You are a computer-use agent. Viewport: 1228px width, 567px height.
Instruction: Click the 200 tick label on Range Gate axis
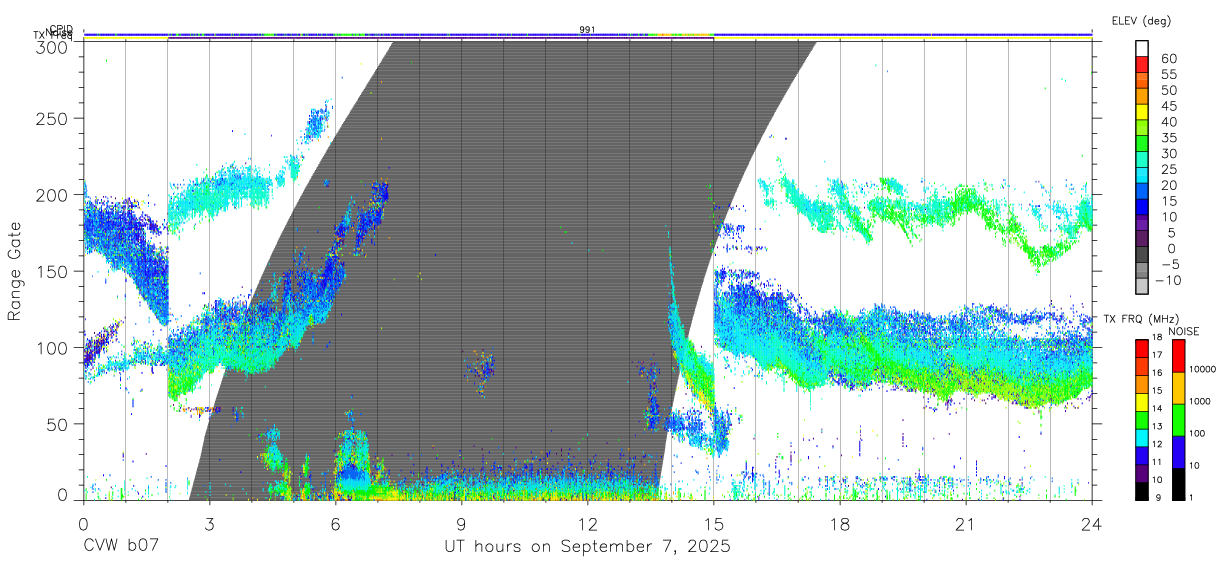54,195
